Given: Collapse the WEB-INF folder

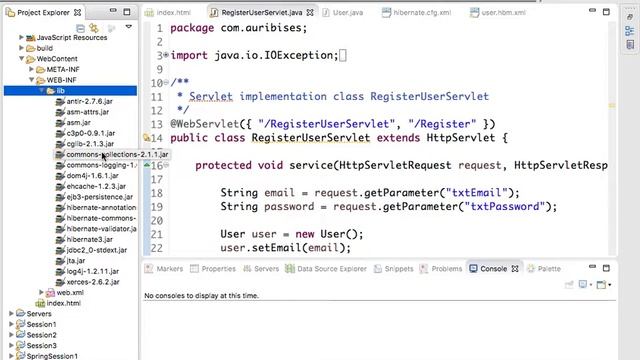Looking at the screenshot, I should (x=31, y=80).
